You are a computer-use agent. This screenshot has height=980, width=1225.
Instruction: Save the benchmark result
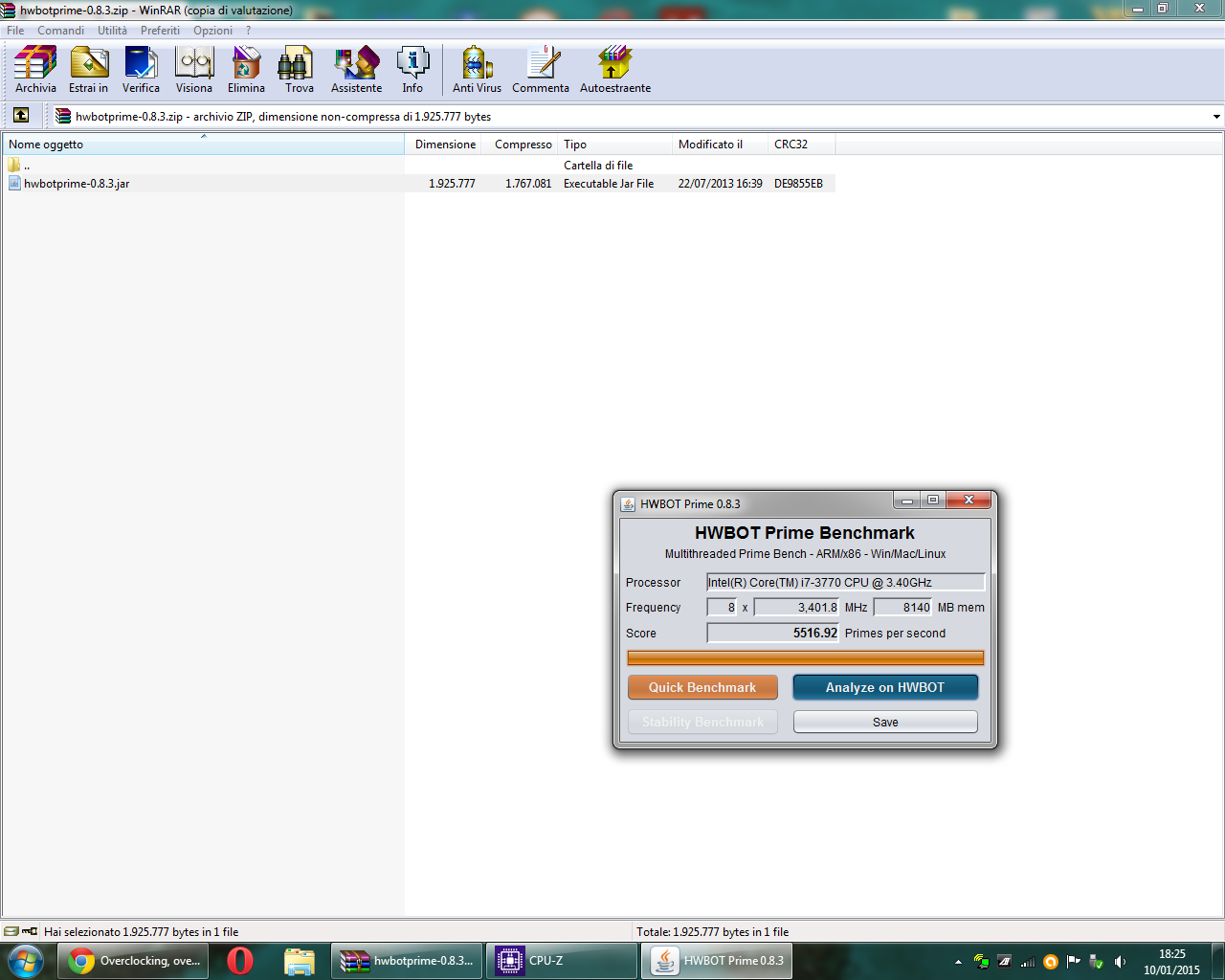coord(885,722)
